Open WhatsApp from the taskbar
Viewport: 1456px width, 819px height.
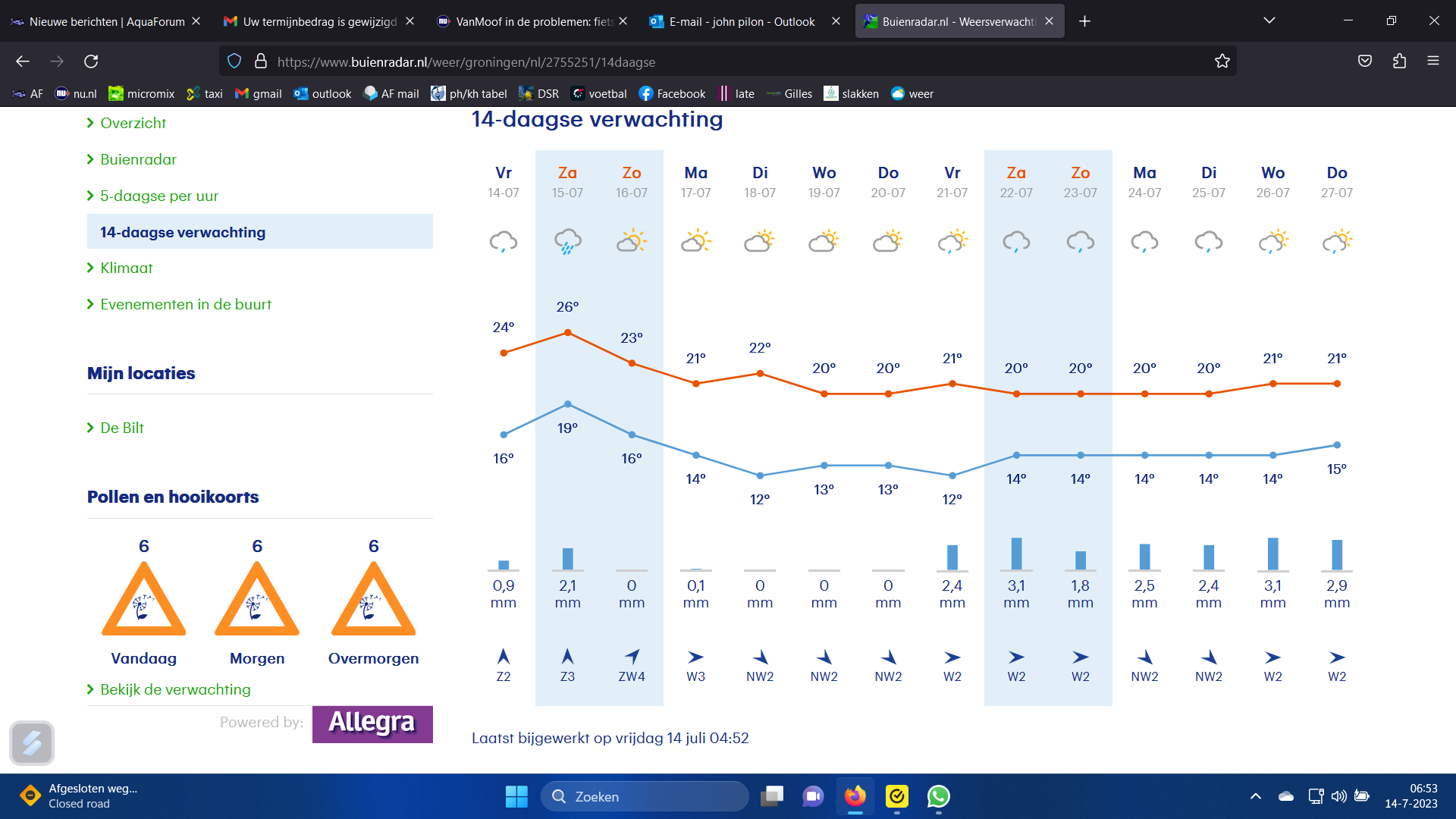[x=938, y=796]
